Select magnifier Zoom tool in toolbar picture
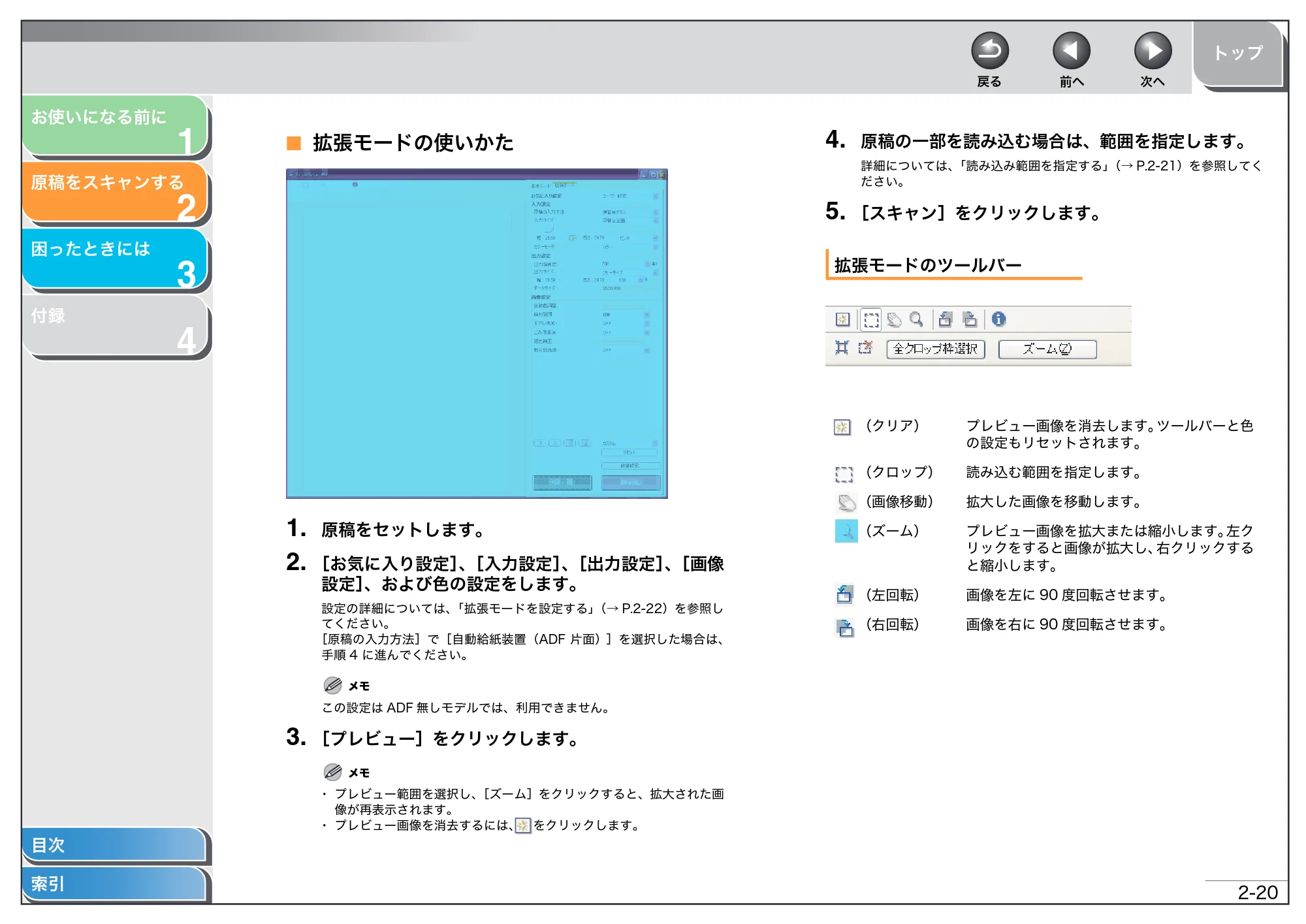The image size is (1306, 924). tap(917, 319)
